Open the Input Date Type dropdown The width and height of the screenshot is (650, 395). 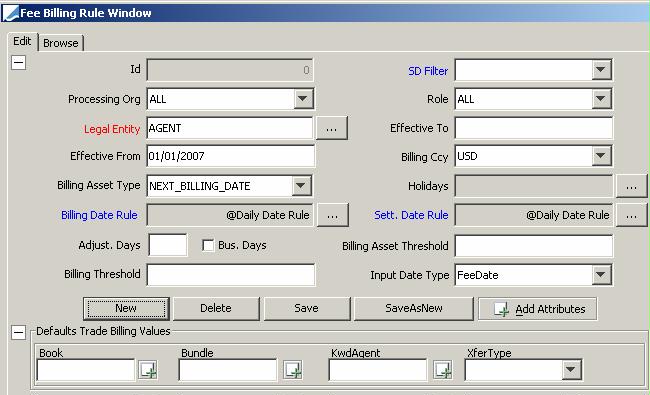(x=601, y=274)
